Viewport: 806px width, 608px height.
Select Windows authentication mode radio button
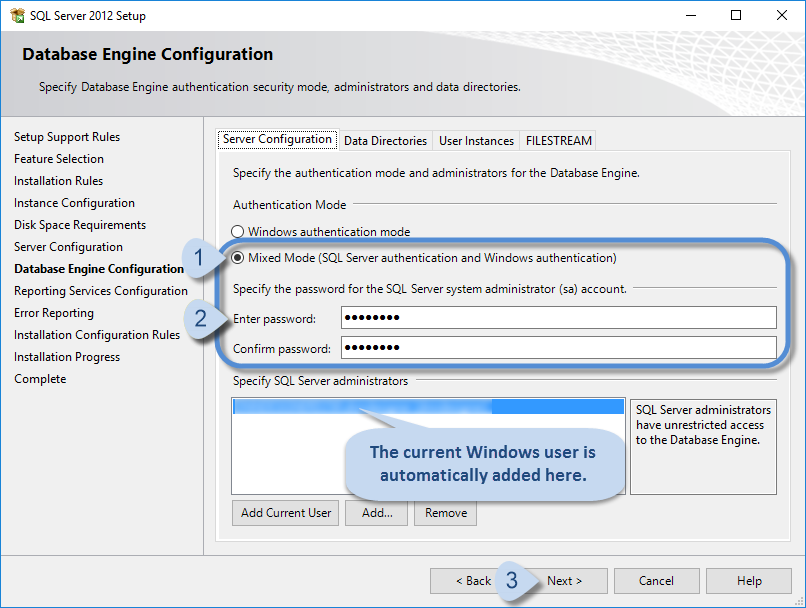coord(238,232)
